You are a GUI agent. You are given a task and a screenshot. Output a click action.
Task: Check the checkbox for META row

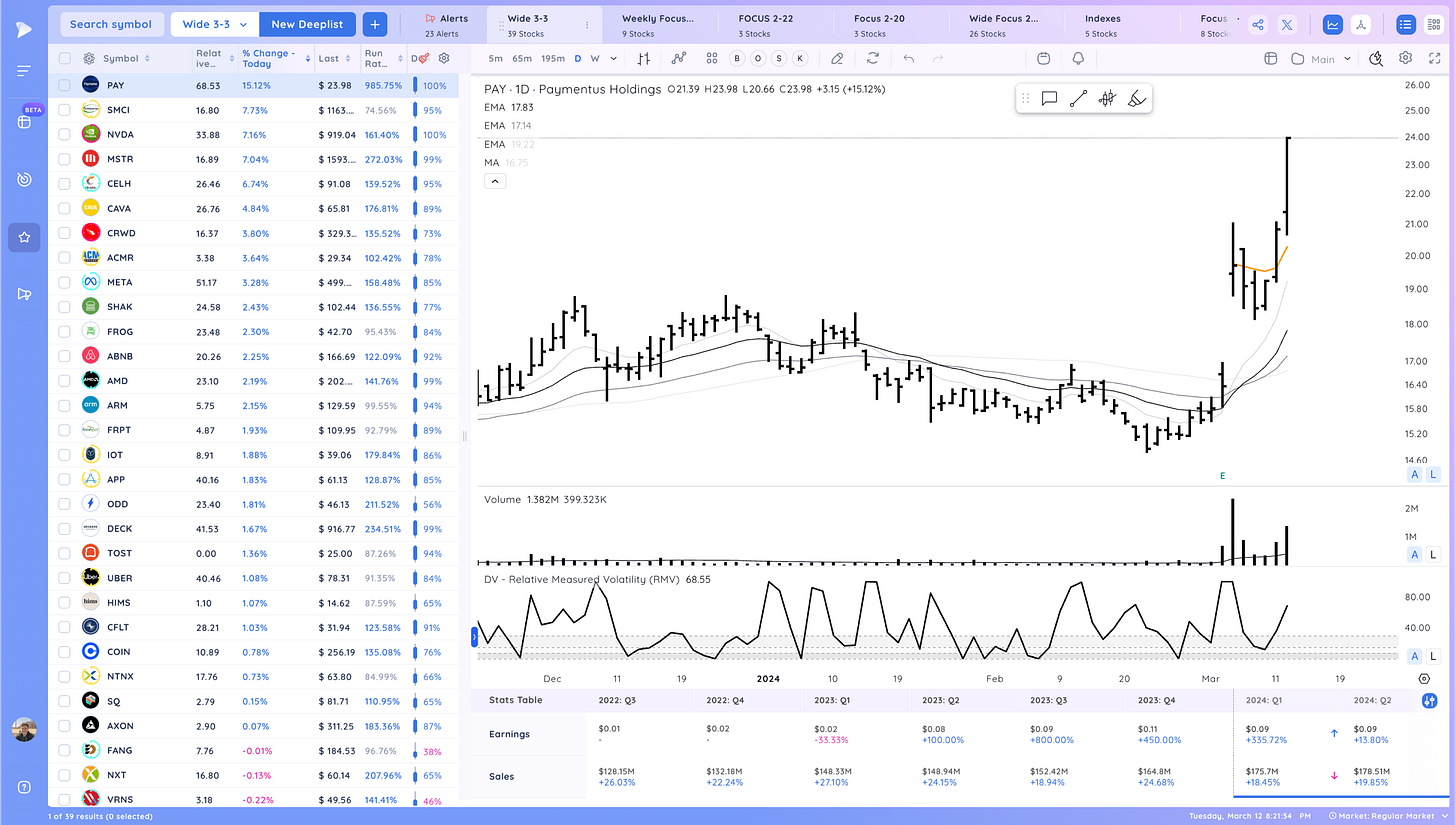[64, 282]
